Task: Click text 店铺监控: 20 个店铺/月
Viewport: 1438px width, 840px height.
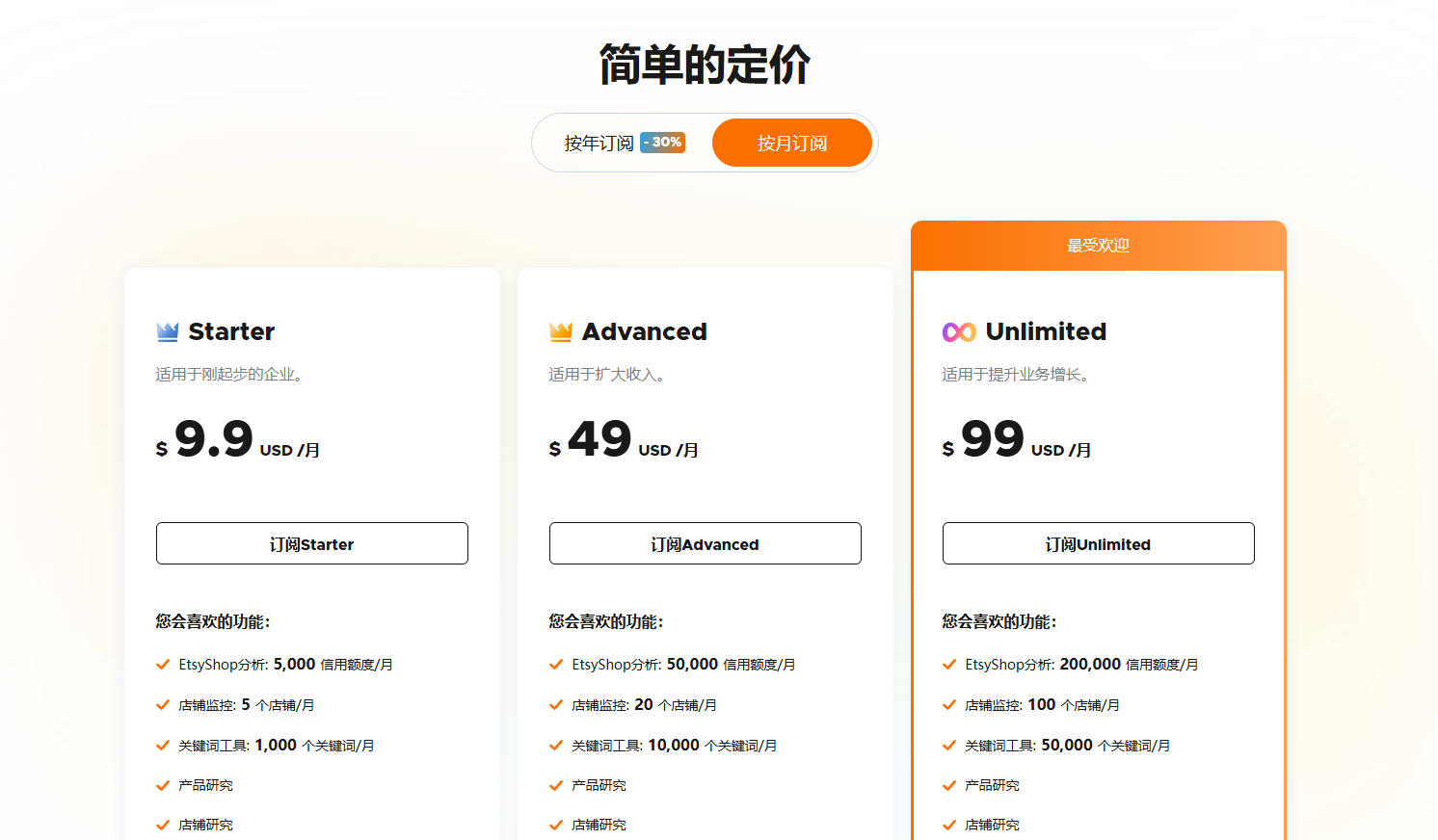Action: (x=644, y=705)
